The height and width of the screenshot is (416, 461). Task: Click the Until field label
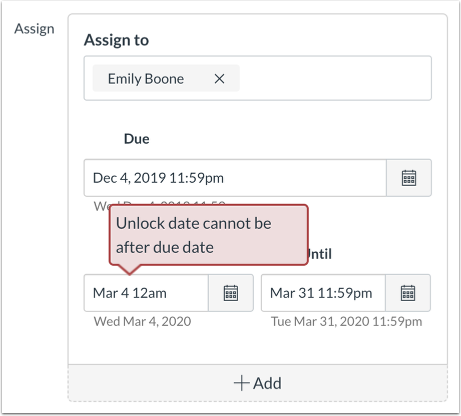click(320, 254)
